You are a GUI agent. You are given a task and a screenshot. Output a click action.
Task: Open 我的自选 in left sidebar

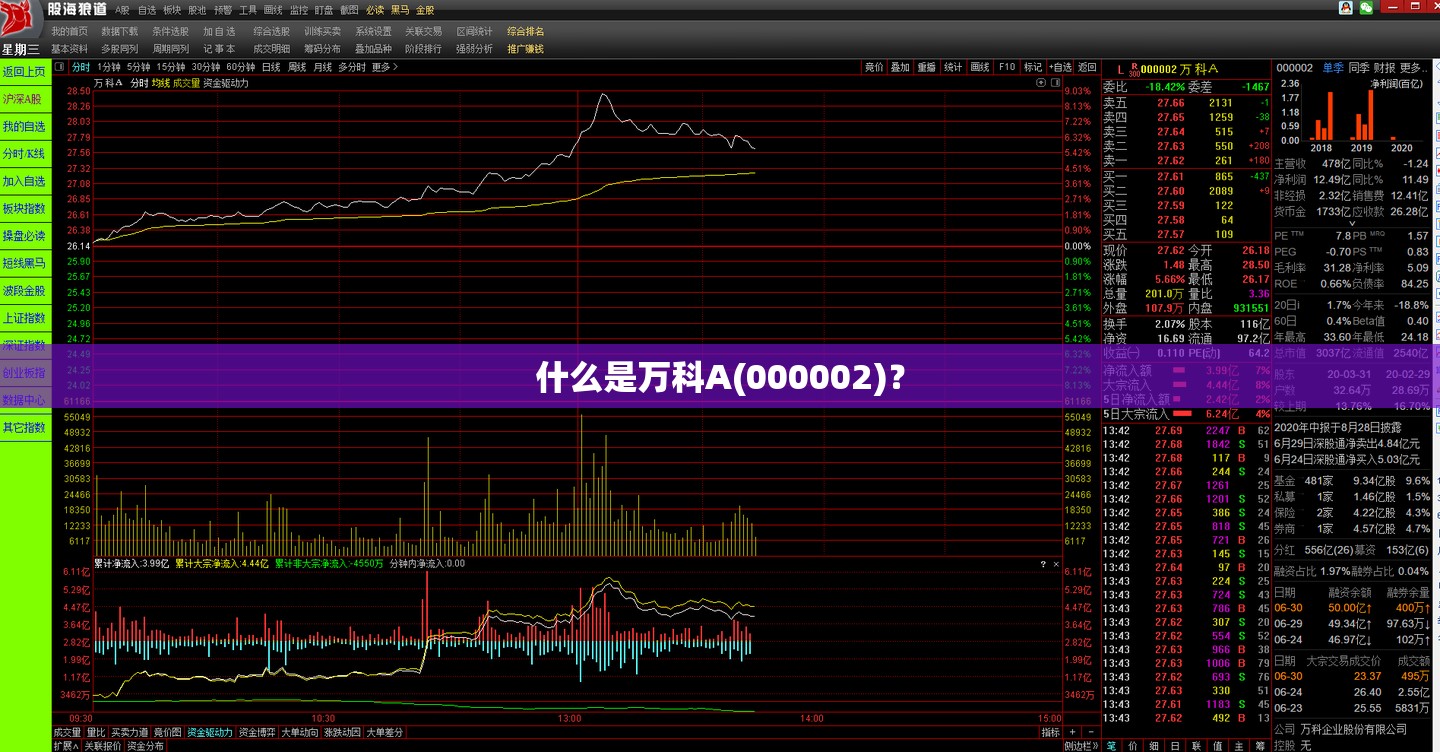pyautogui.click(x=25, y=127)
